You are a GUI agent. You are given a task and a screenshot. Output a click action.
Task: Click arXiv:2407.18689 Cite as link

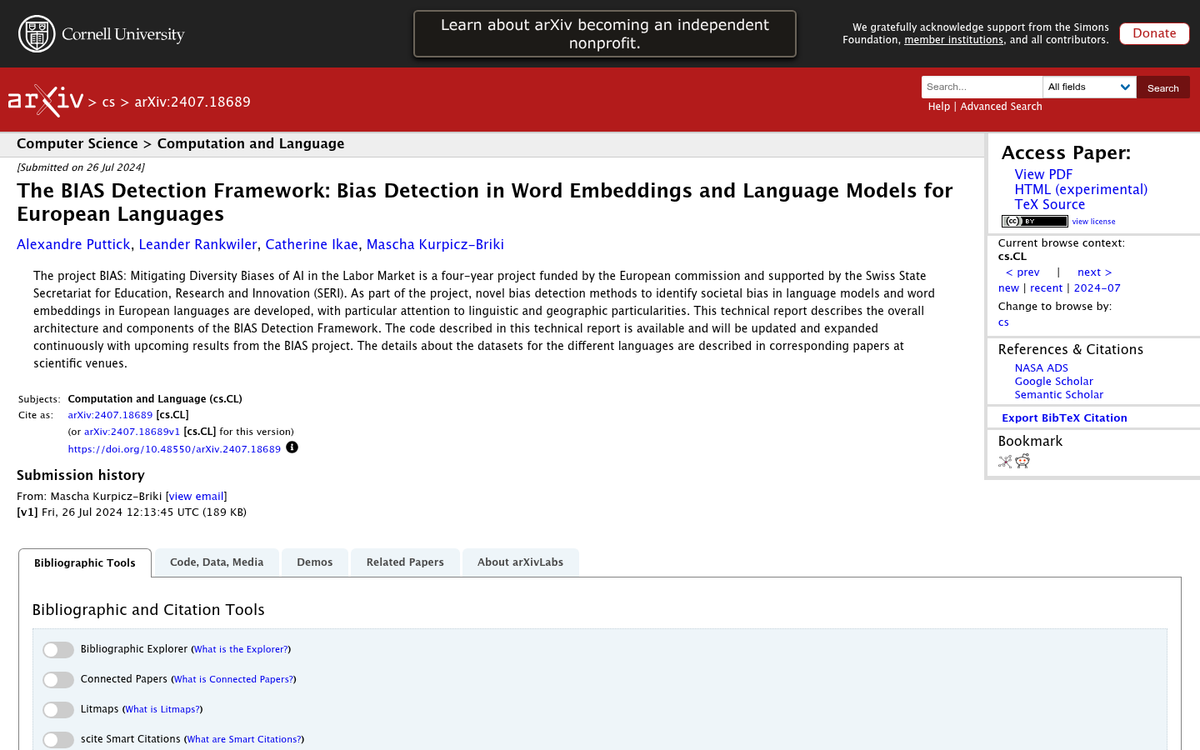tap(110, 415)
